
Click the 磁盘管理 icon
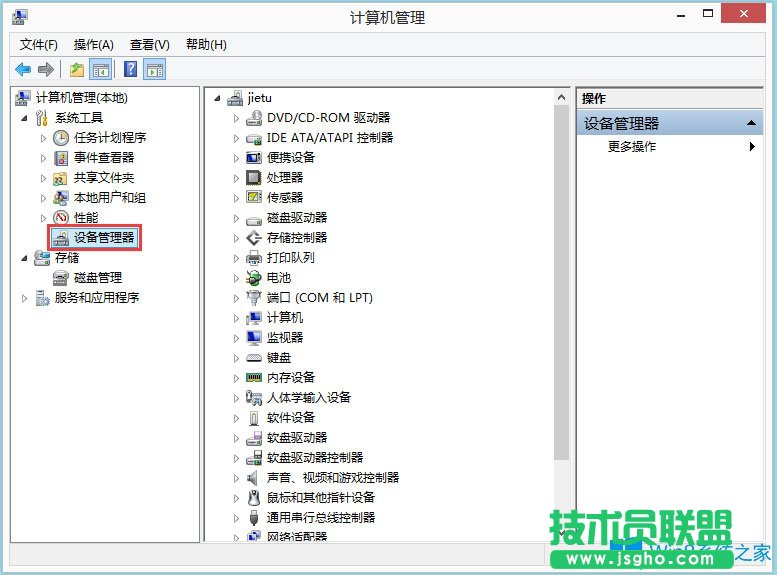click(60, 278)
